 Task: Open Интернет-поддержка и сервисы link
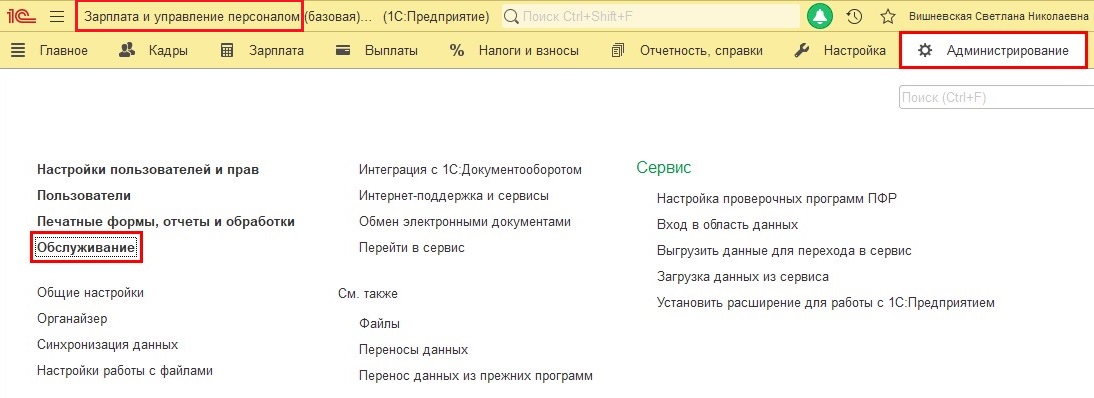(454, 196)
